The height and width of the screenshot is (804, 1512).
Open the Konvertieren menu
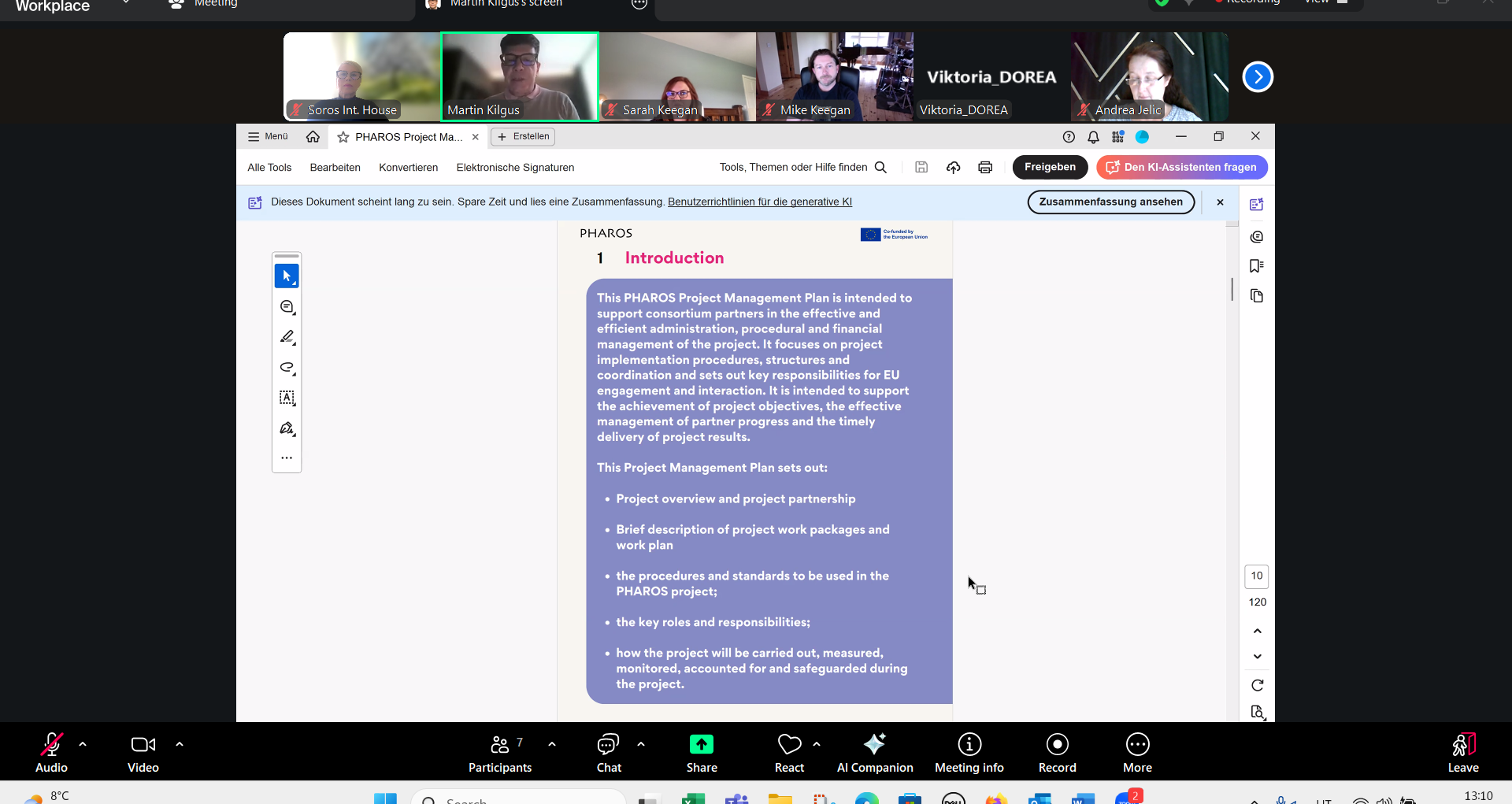coord(408,168)
